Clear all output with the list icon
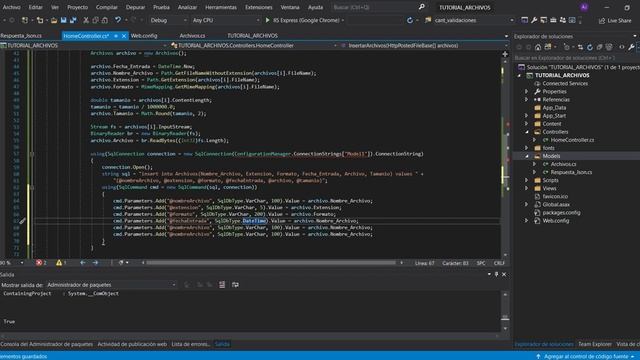Image resolution: width=640 pixels, height=360 pixels. pos(222,285)
